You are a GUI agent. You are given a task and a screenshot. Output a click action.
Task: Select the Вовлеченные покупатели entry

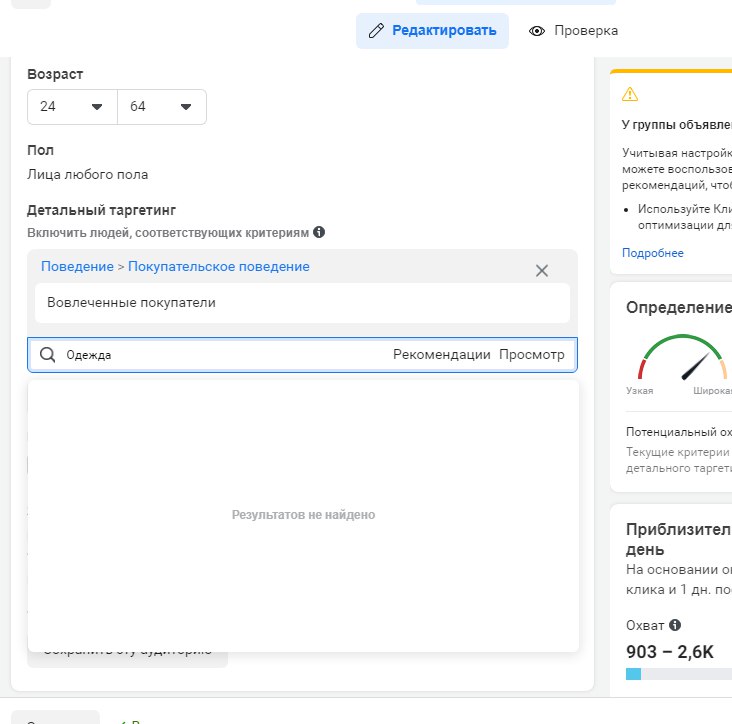click(303, 302)
